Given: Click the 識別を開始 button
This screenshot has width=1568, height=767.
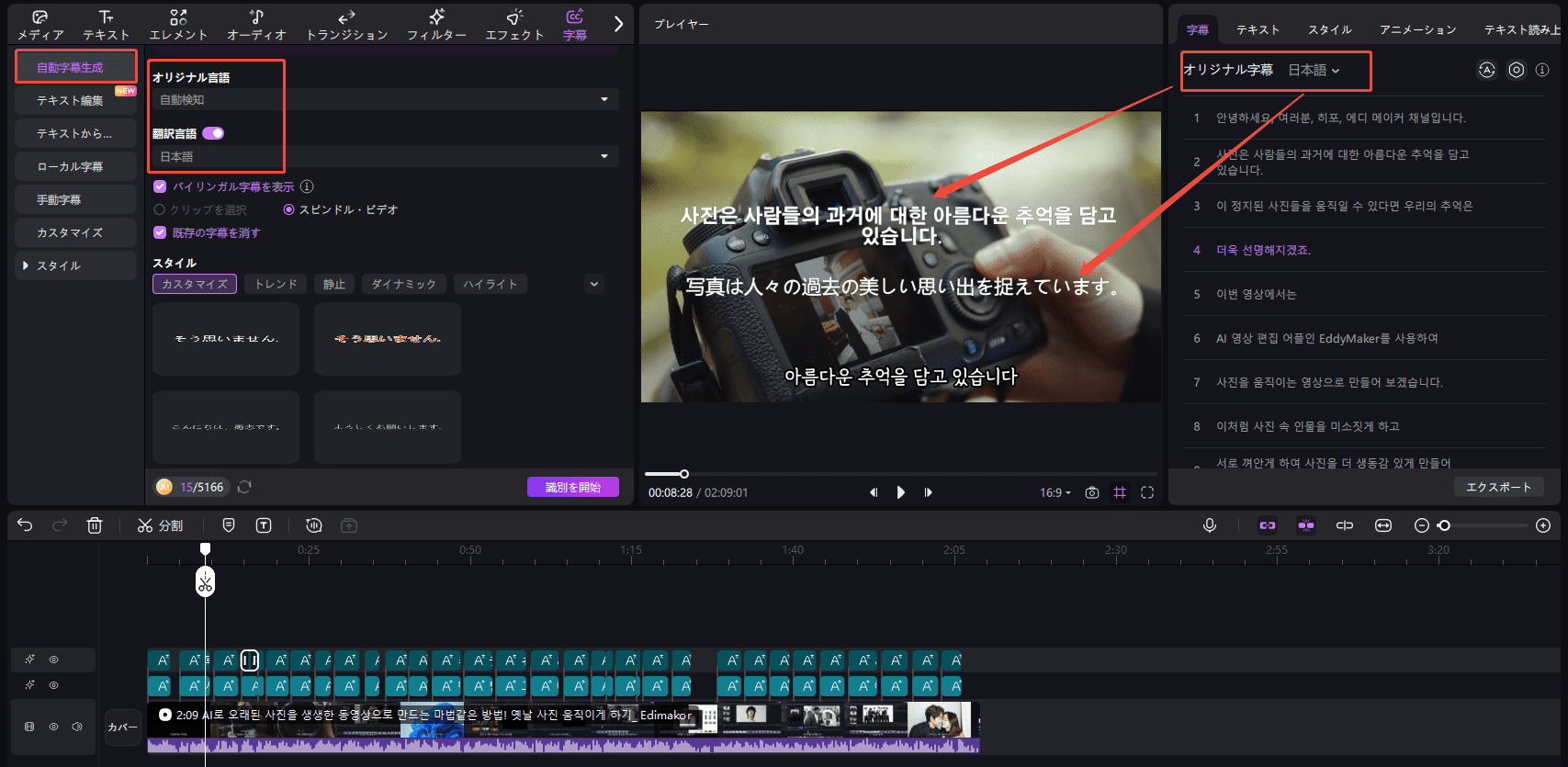Looking at the screenshot, I should tap(573, 487).
